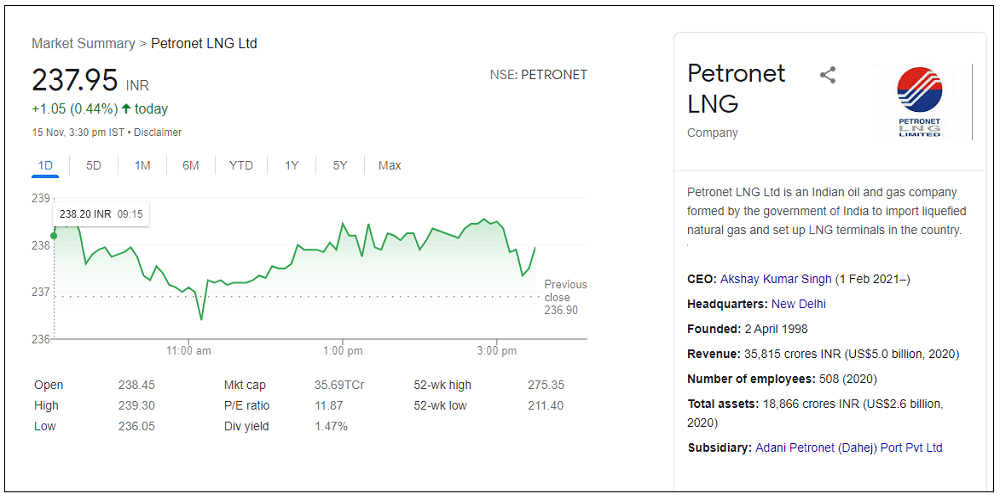The width and height of the screenshot is (1000, 500).
Task: Click the 3:00 pm axis label
Action: (x=497, y=351)
